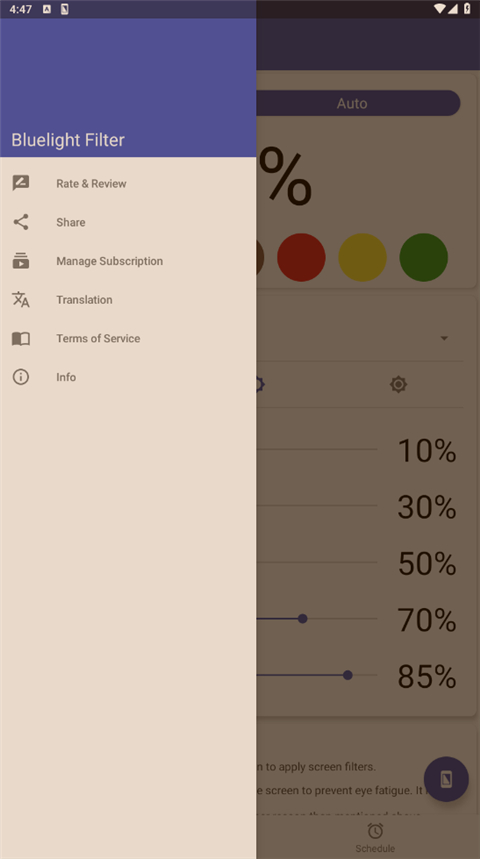480x859 pixels.
Task: Tap the Share icon in drawer
Action: click(21, 222)
